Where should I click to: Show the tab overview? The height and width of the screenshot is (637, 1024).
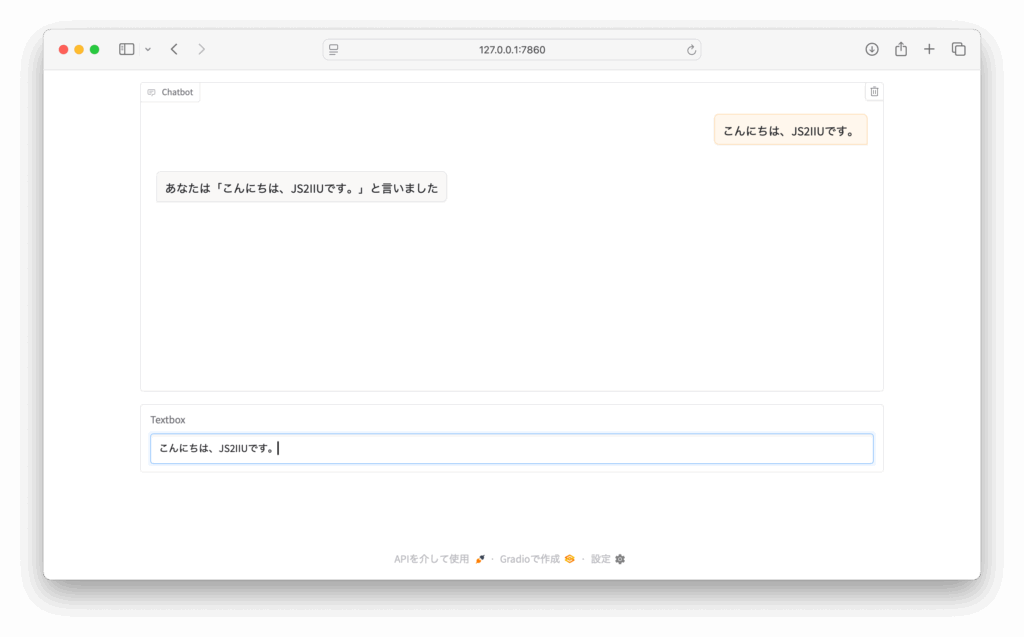click(x=958, y=49)
